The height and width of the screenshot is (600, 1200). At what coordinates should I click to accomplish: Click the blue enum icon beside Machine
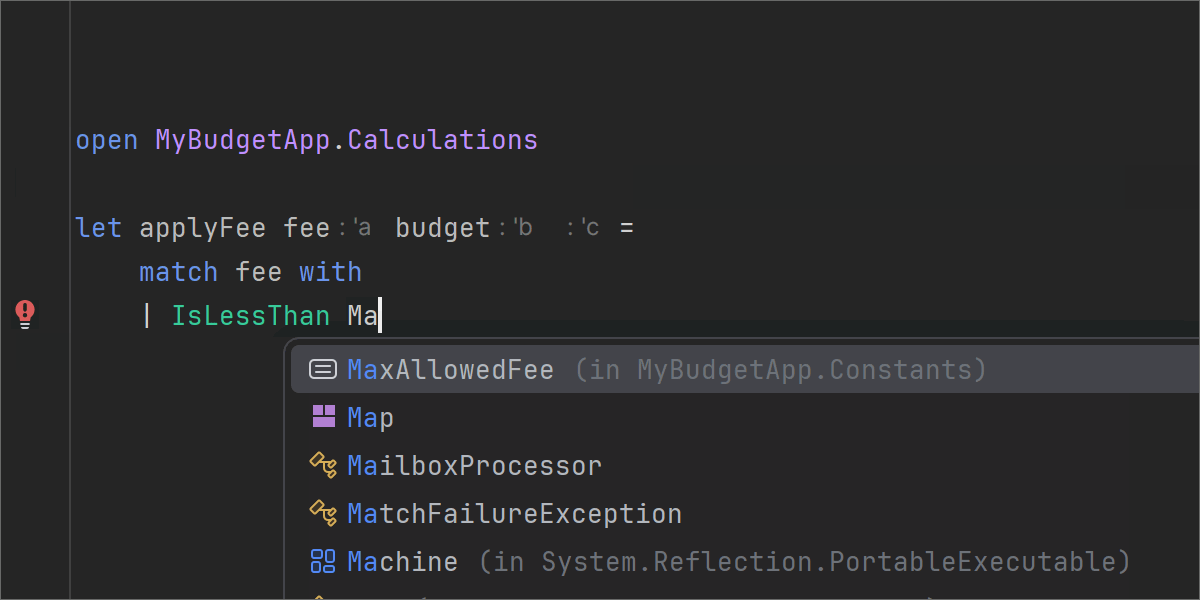coord(323,561)
